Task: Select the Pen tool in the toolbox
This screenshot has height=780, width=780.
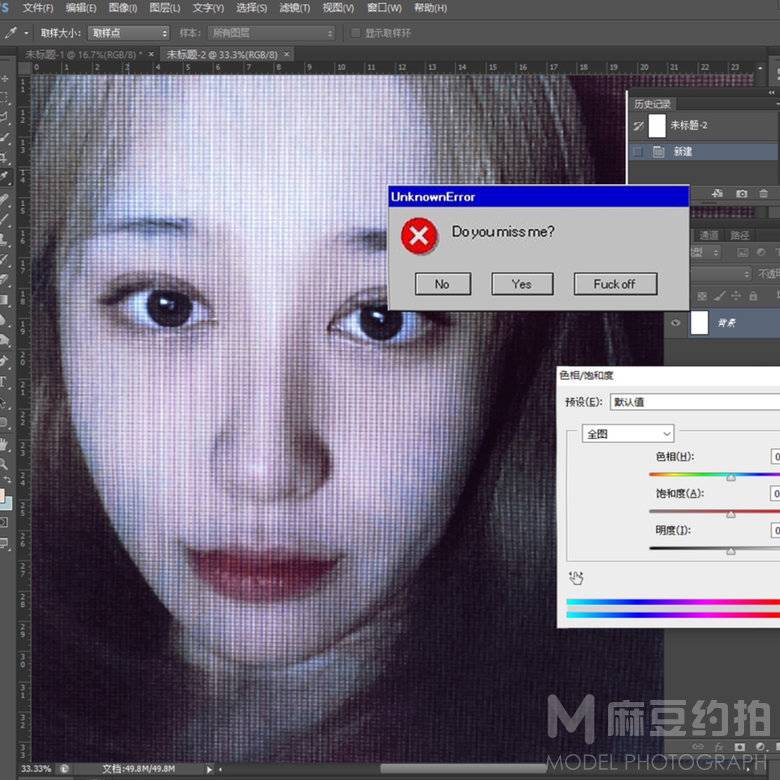Action: [x=4, y=361]
